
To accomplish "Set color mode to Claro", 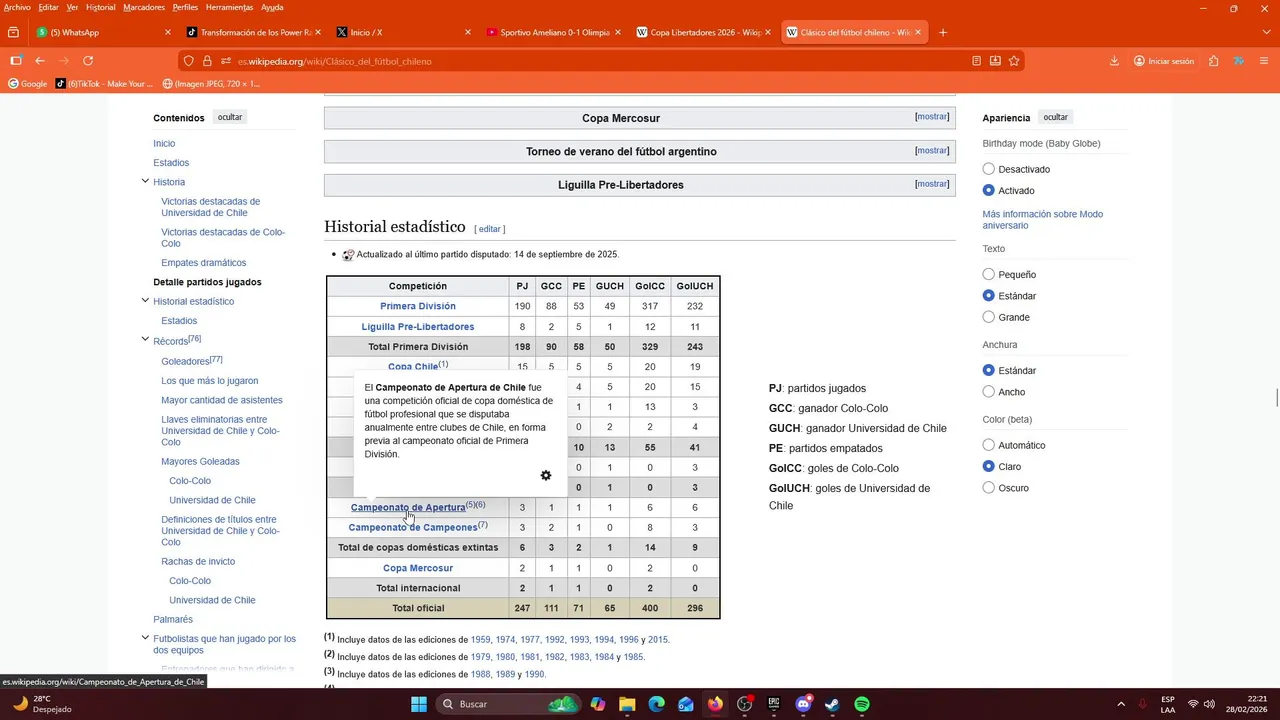I will tap(989, 466).
